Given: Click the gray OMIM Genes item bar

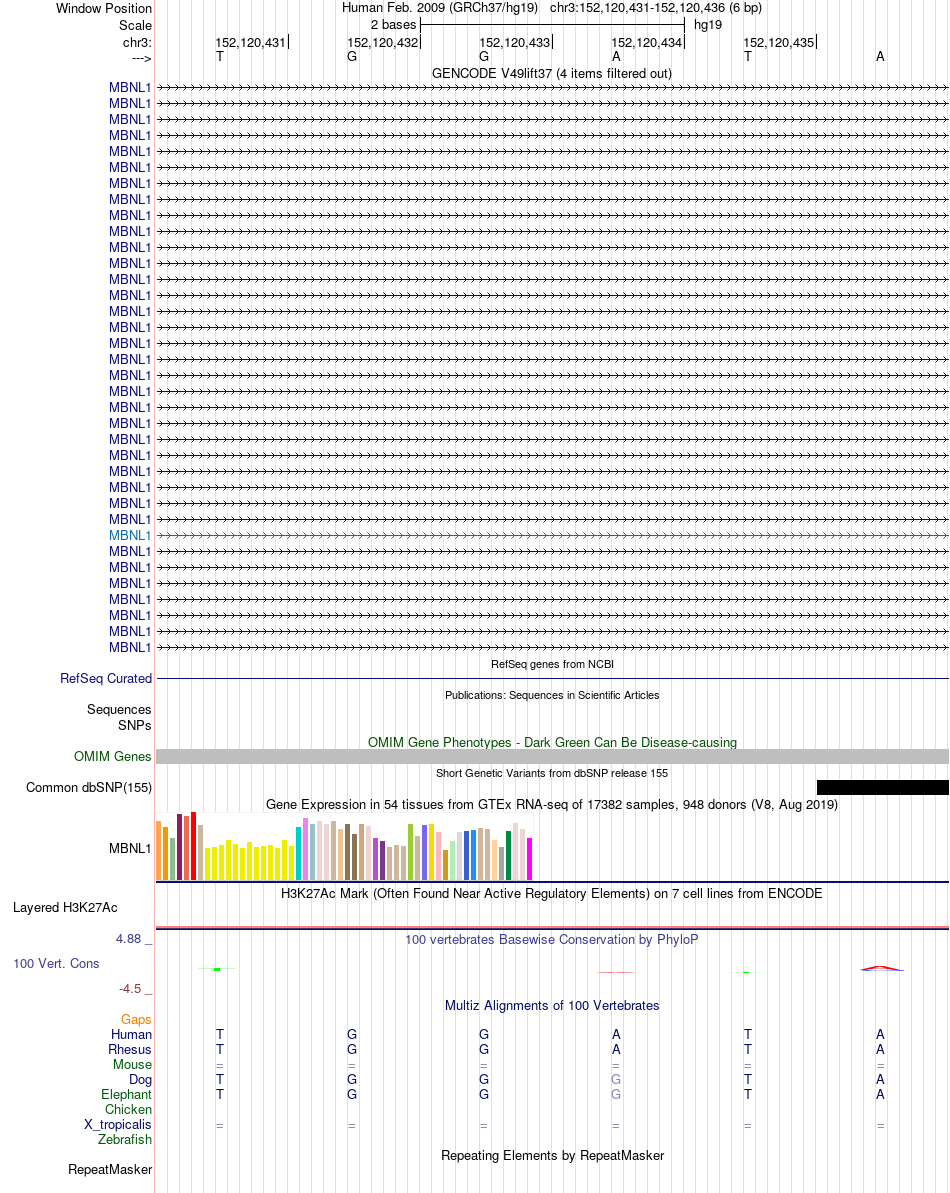Looking at the screenshot, I should [552, 756].
